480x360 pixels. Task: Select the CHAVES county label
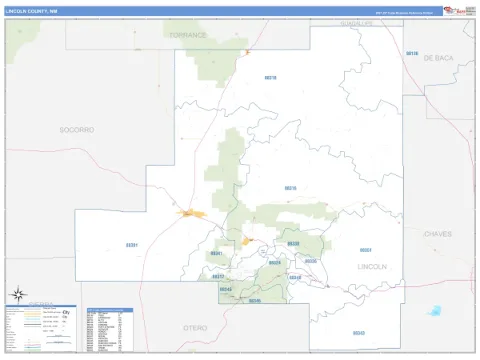pos(438,234)
